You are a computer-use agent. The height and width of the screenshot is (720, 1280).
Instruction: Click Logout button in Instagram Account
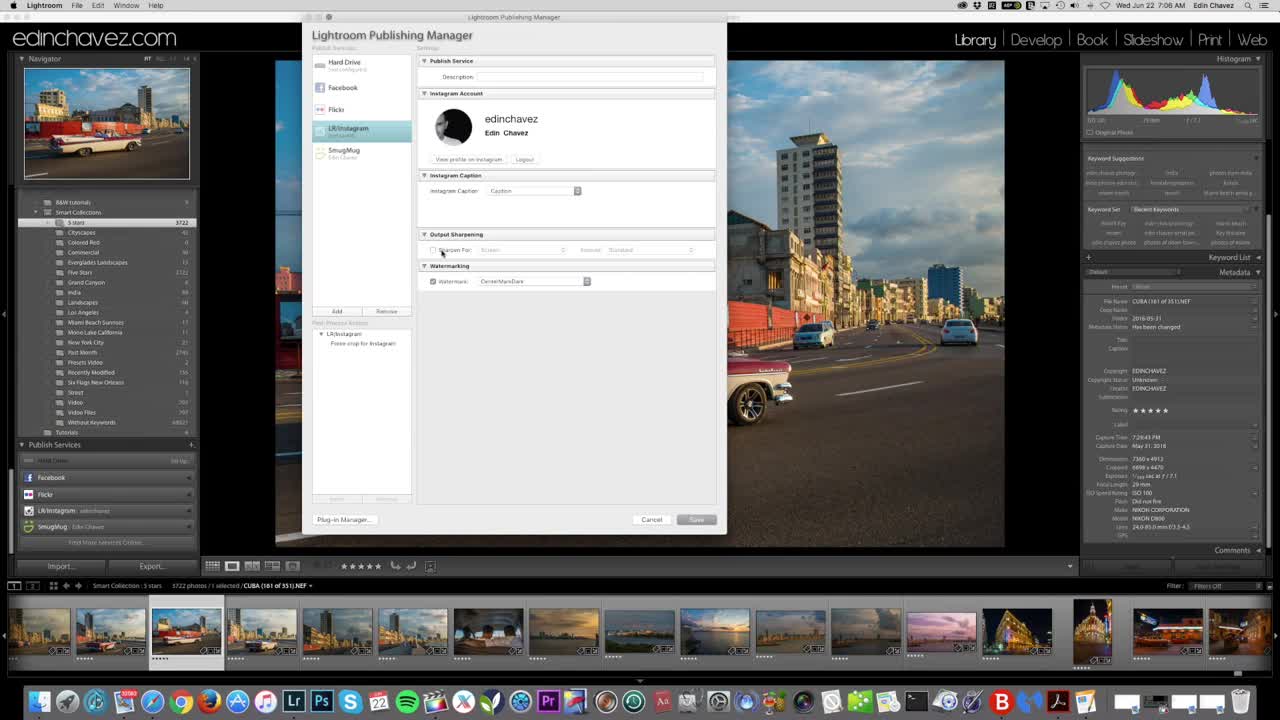pos(525,160)
